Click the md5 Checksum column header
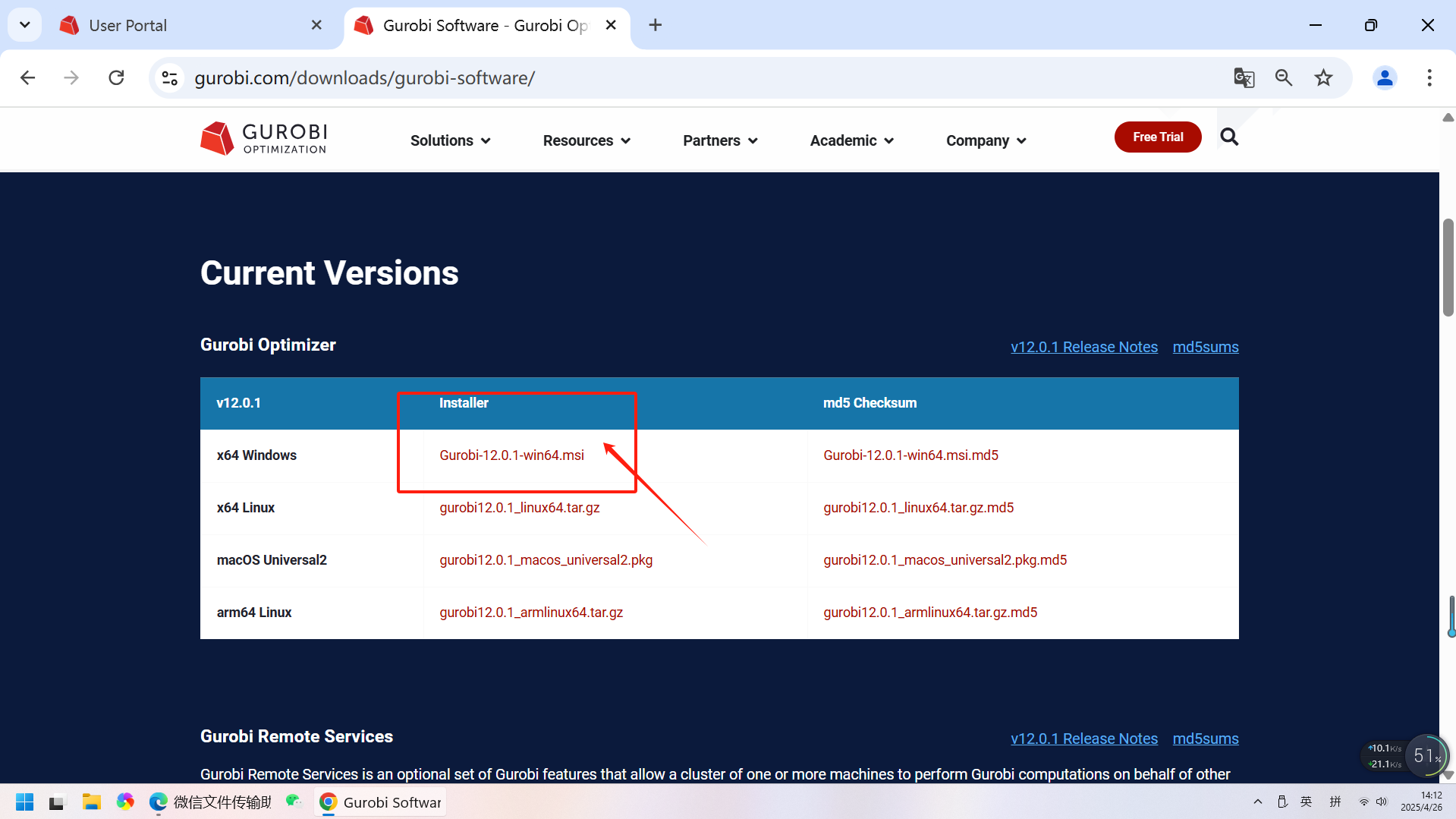The height and width of the screenshot is (819, 1456). [x=870, y=403]
